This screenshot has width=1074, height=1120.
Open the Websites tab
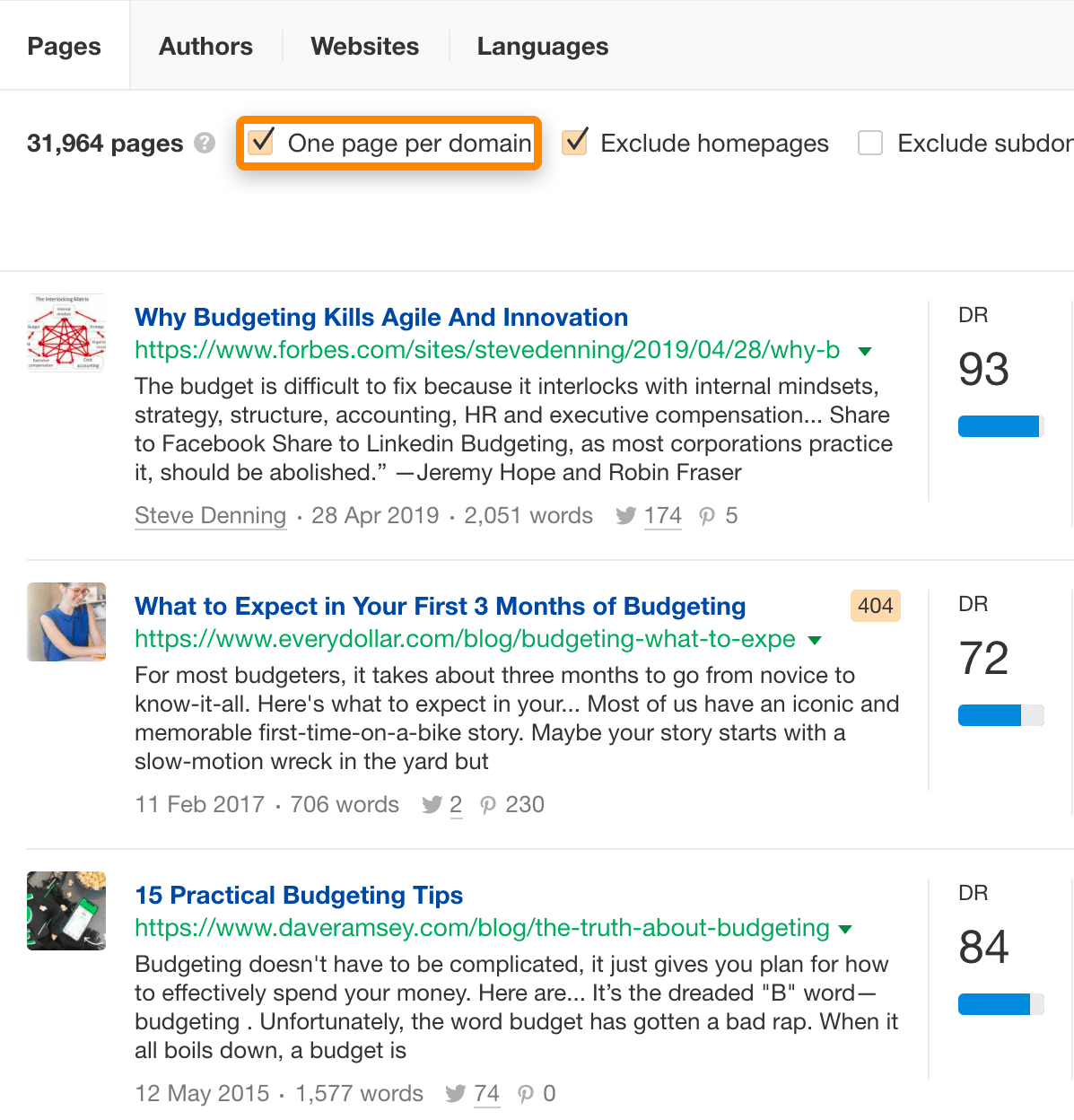pos(364,47)
